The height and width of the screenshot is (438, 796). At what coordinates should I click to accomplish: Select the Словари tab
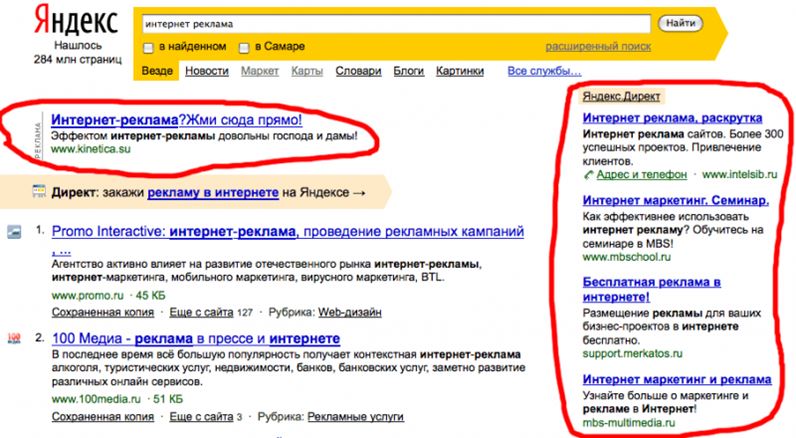pyautogui.click(x=358, y=72)
